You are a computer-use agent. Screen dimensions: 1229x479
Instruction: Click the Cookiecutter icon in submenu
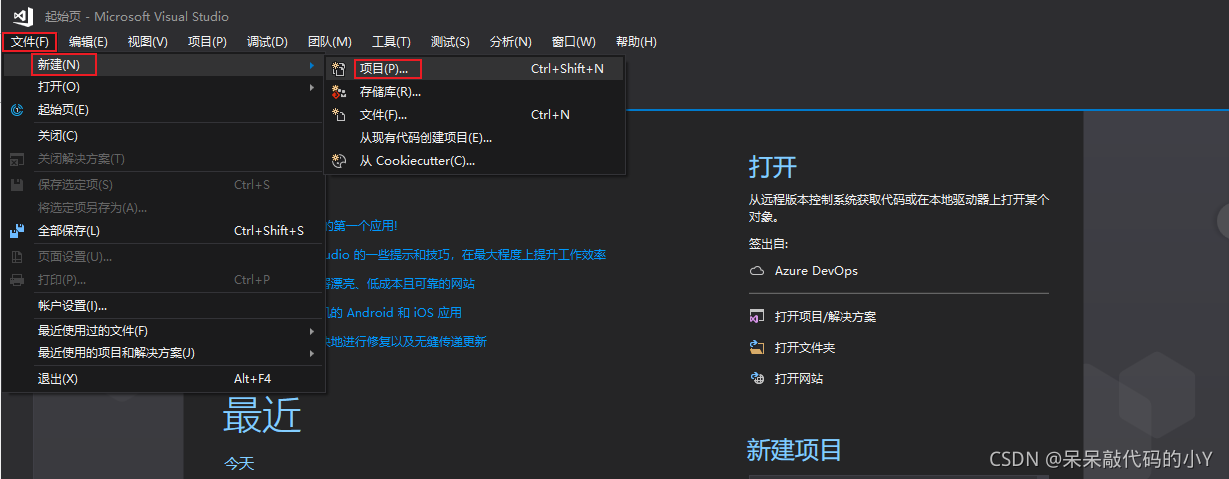click(339, 161)
